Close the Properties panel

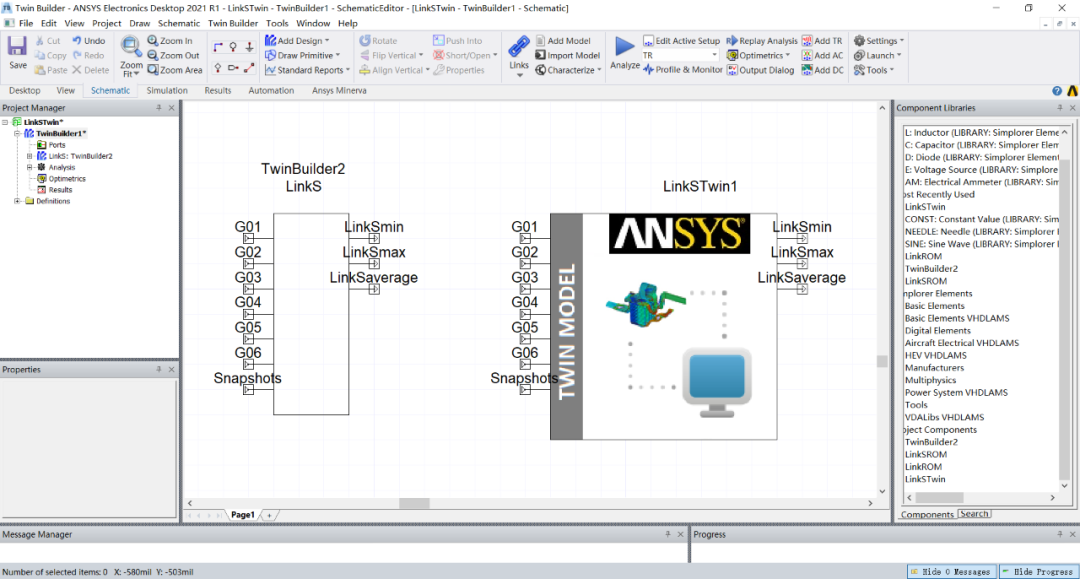[172, 370]
